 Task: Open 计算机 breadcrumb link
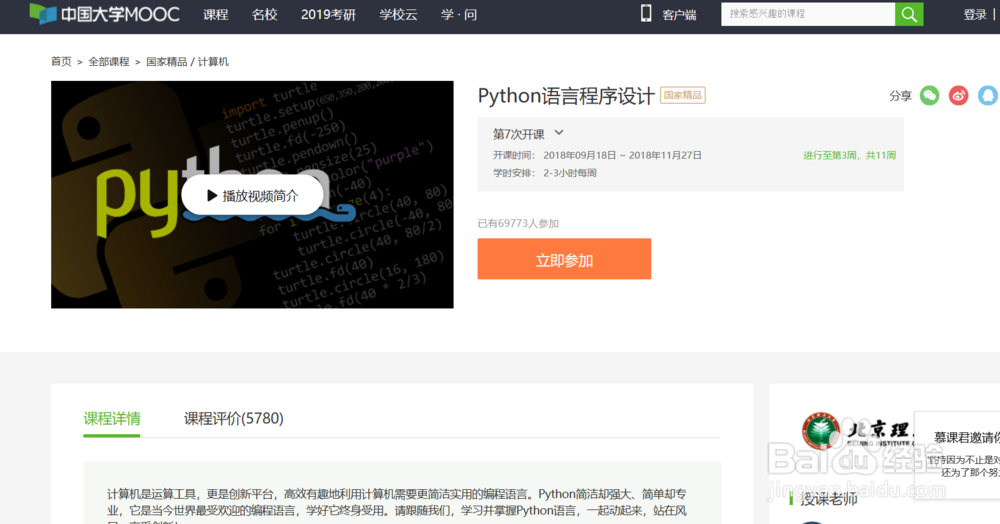213,62
